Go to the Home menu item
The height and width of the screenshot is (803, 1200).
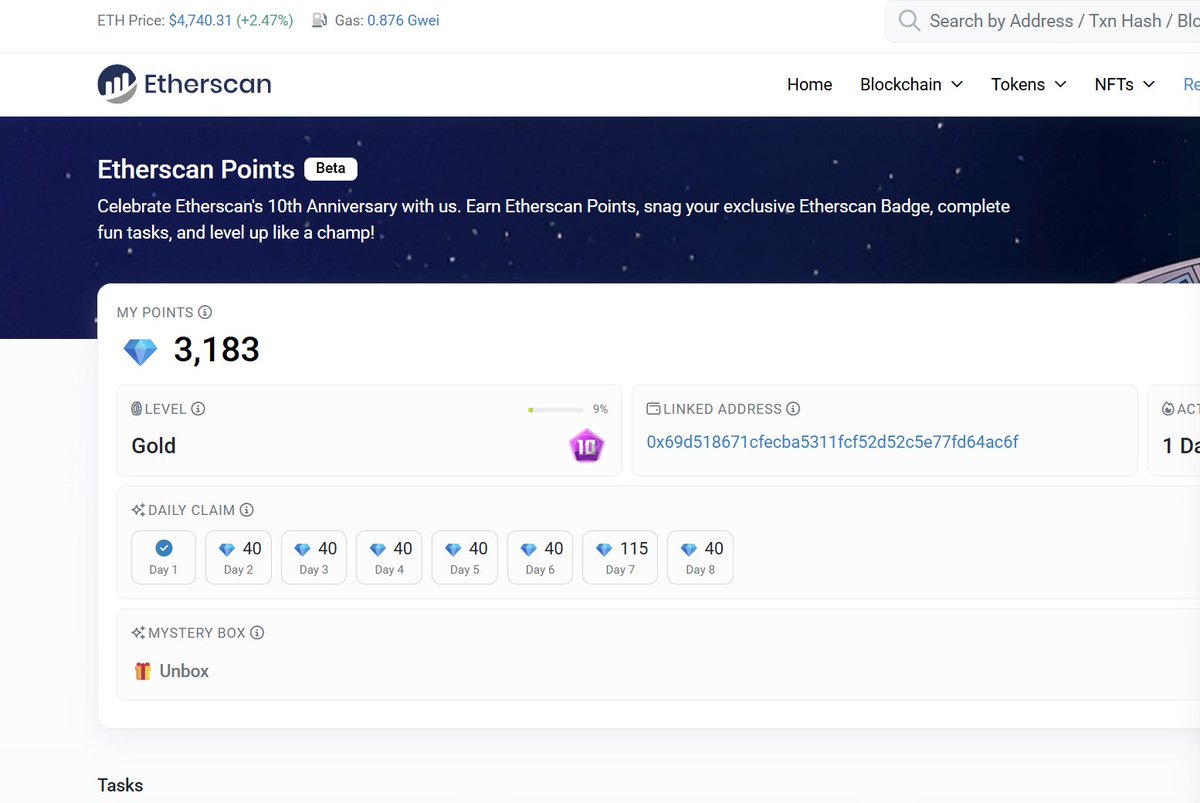click(x=810, y=84)
